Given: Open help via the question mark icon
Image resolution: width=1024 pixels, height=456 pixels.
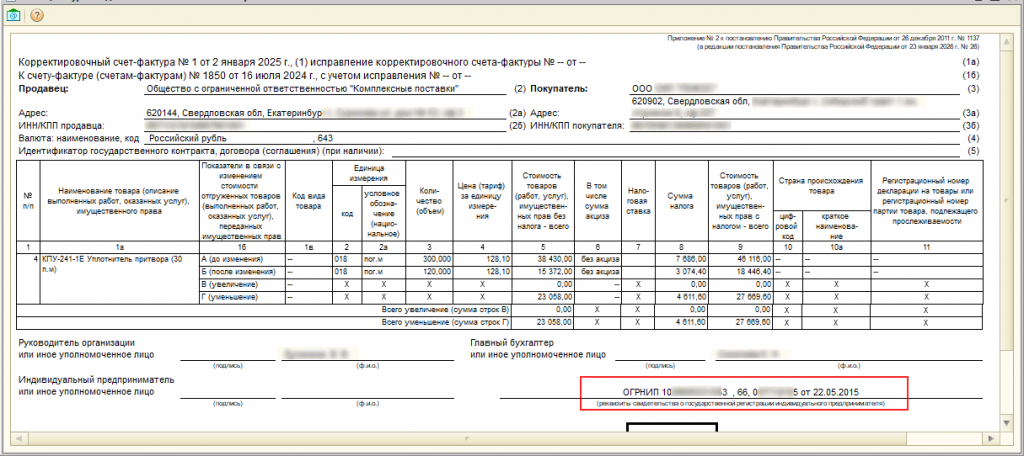Looking at the screenshot, I should 37,16.
